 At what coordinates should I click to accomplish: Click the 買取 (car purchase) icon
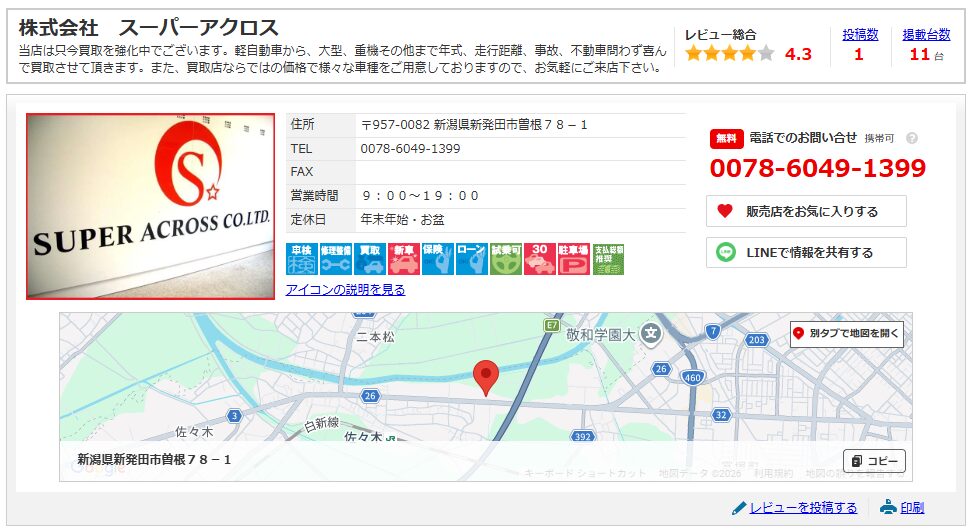pyautogui.click(x=370, y=259)
